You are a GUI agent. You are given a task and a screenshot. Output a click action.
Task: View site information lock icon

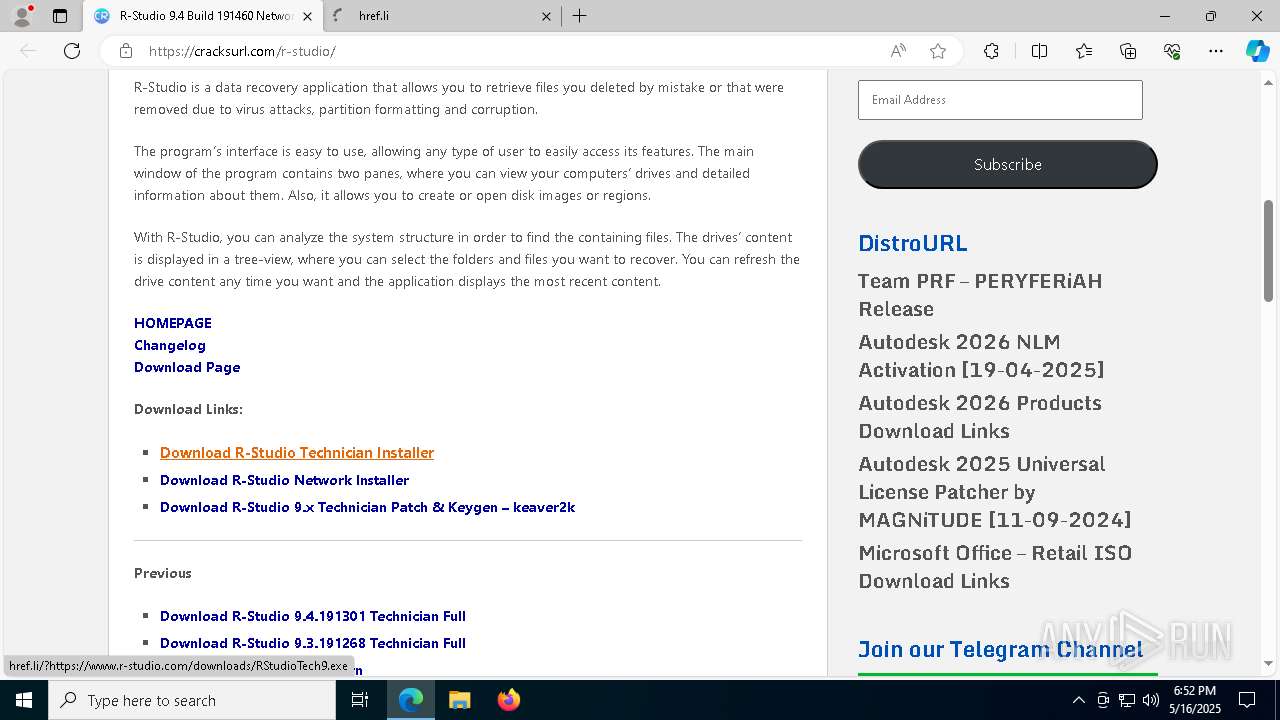pyautogui.click(x=126, y=51)
